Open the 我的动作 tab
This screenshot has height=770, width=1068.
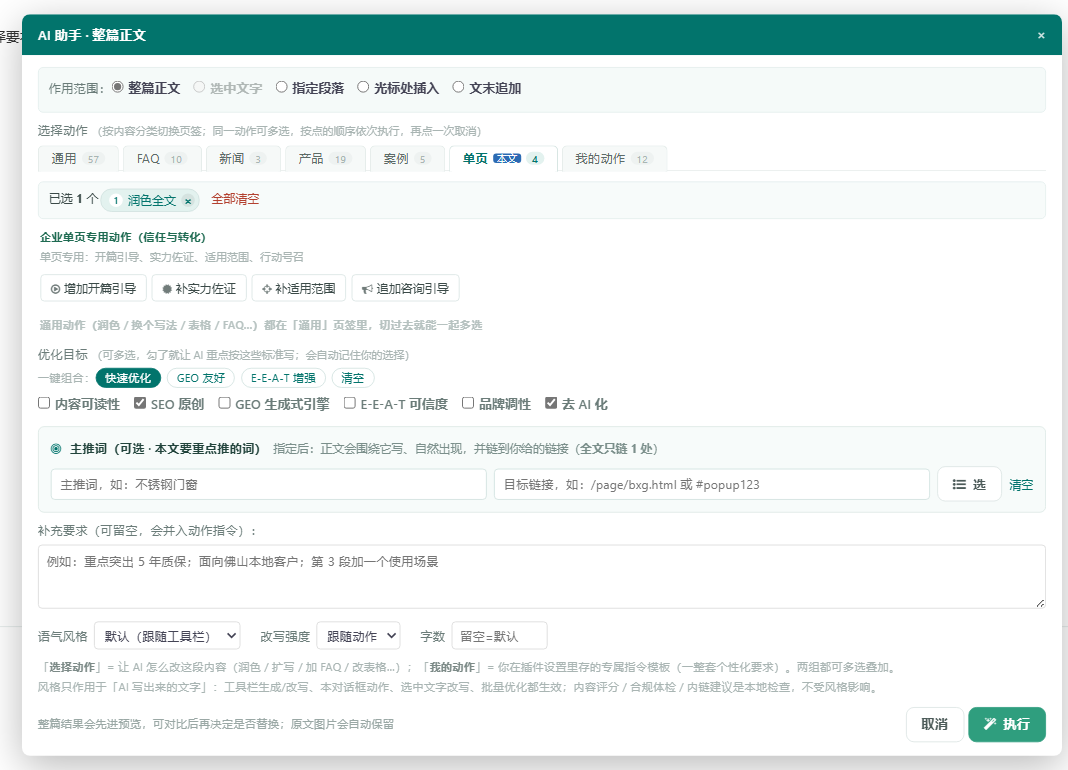tap(614, 159)
